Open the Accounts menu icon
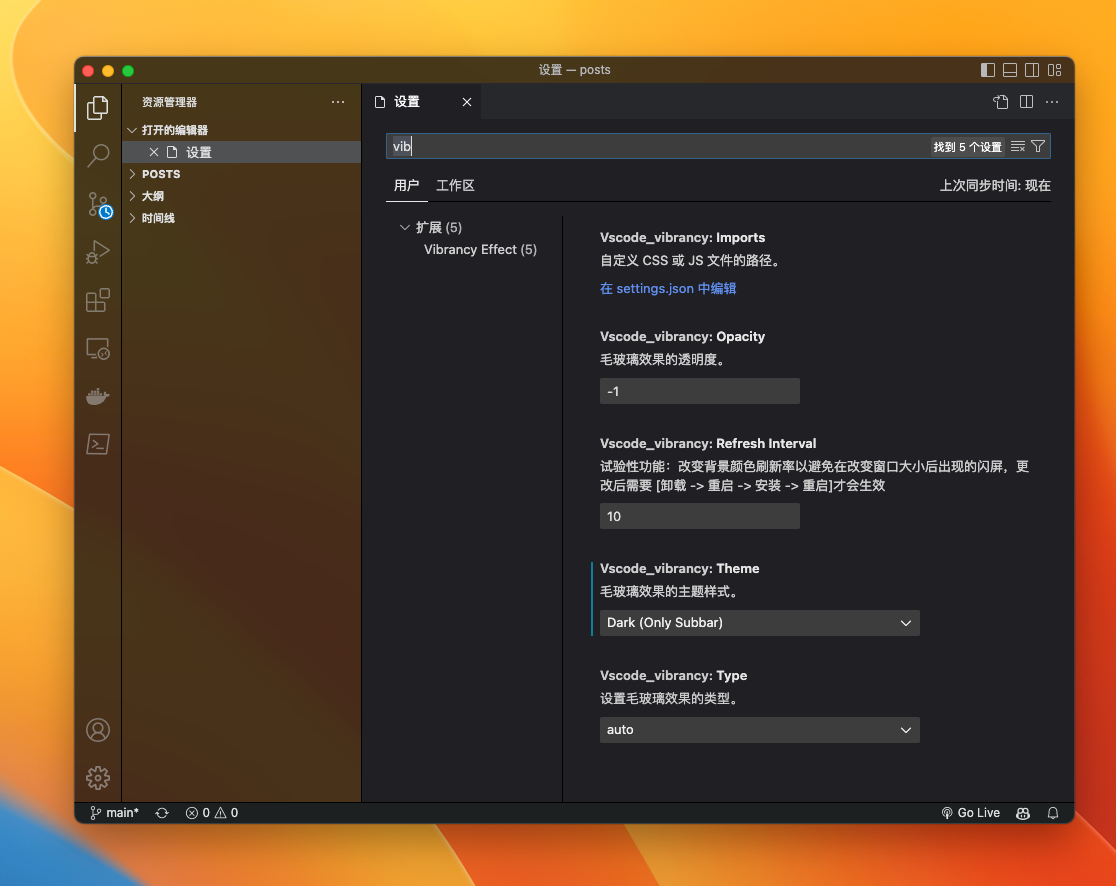Screen dimensions: 1116x886 pyautogui.click(x=98, y=730)
